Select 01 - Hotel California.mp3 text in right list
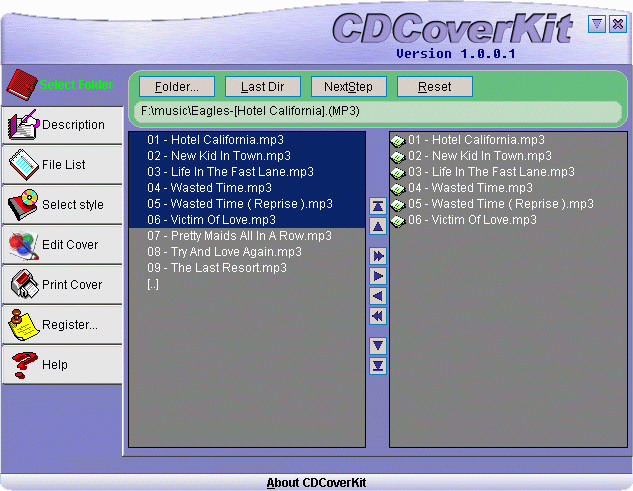Image resolution: width=633 pixels, height=491 pixels. tap(476, 140)
